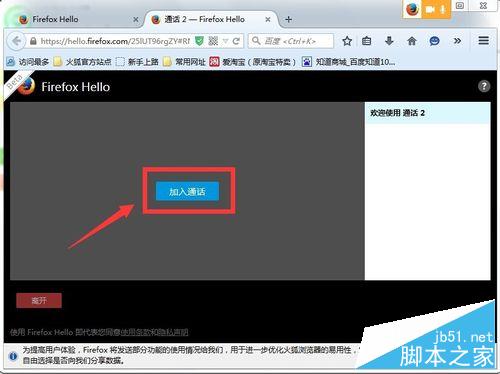500x374 pixels.
Task: Click the address bar URL field
Action: click(115, 41)
